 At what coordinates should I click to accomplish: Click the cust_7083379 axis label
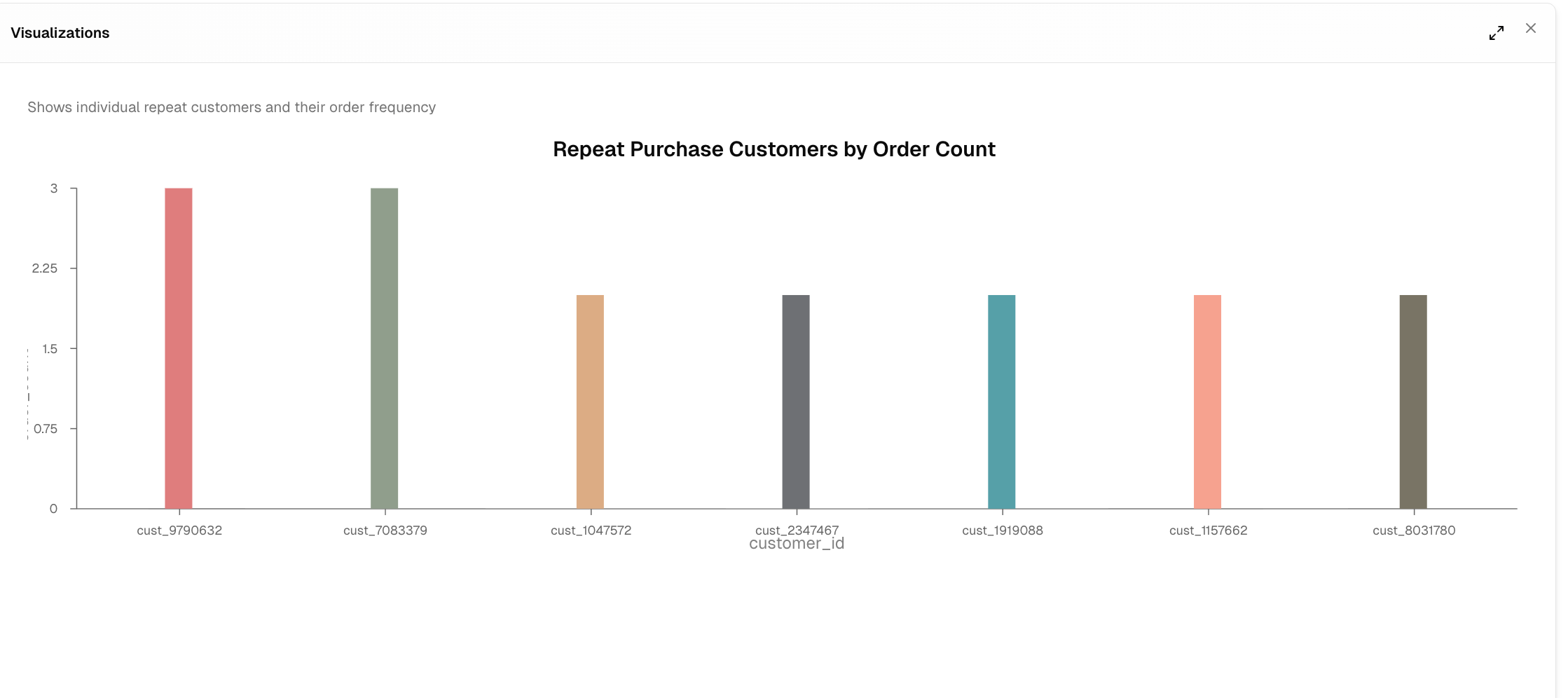click(385, 531)
